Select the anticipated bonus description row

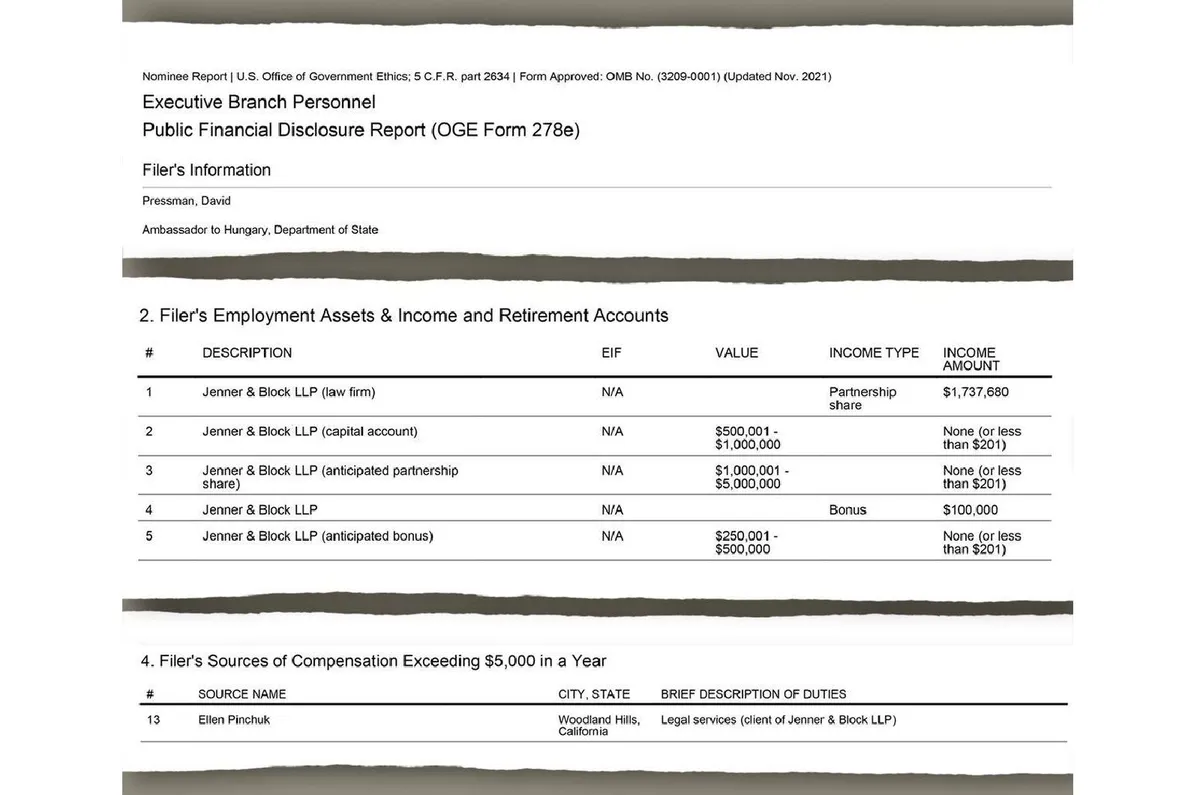click(317, 536)
